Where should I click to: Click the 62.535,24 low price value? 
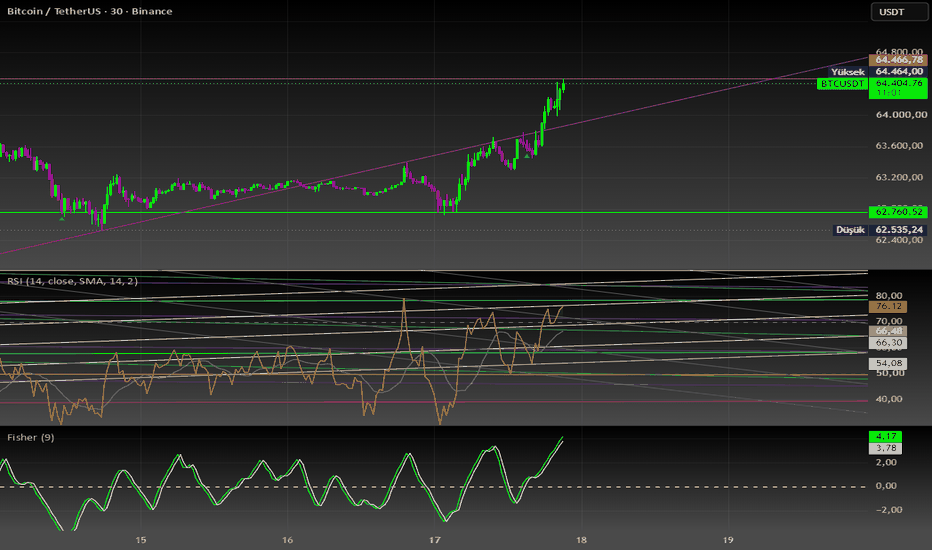[x=898, y=230]
